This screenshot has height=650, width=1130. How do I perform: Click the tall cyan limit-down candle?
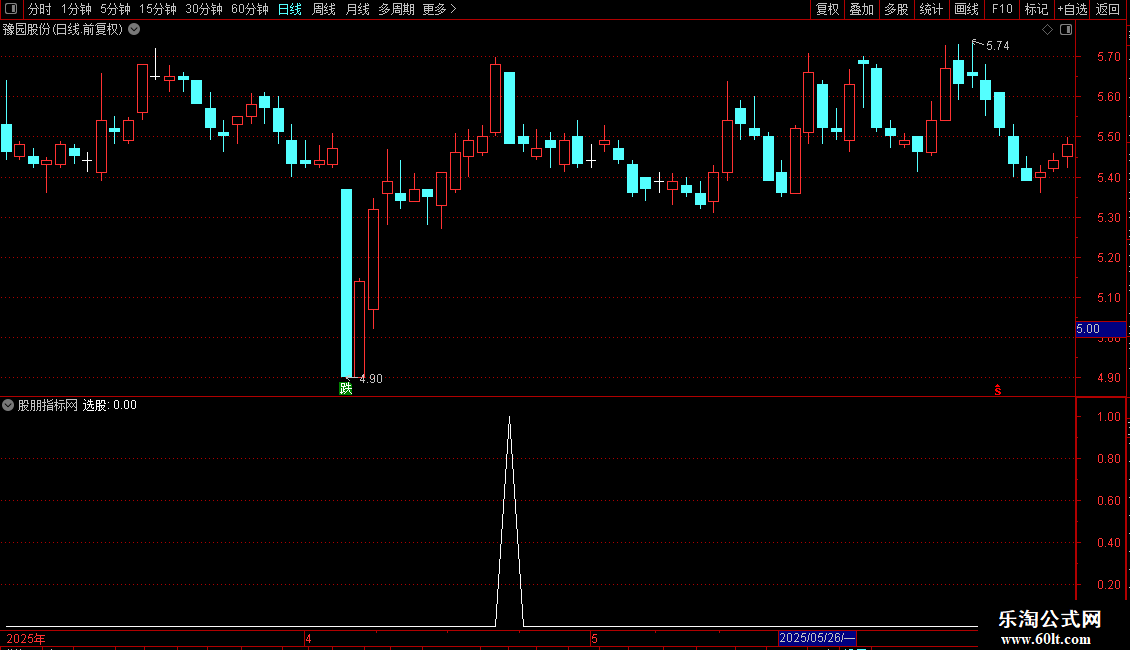pos(347,282)
